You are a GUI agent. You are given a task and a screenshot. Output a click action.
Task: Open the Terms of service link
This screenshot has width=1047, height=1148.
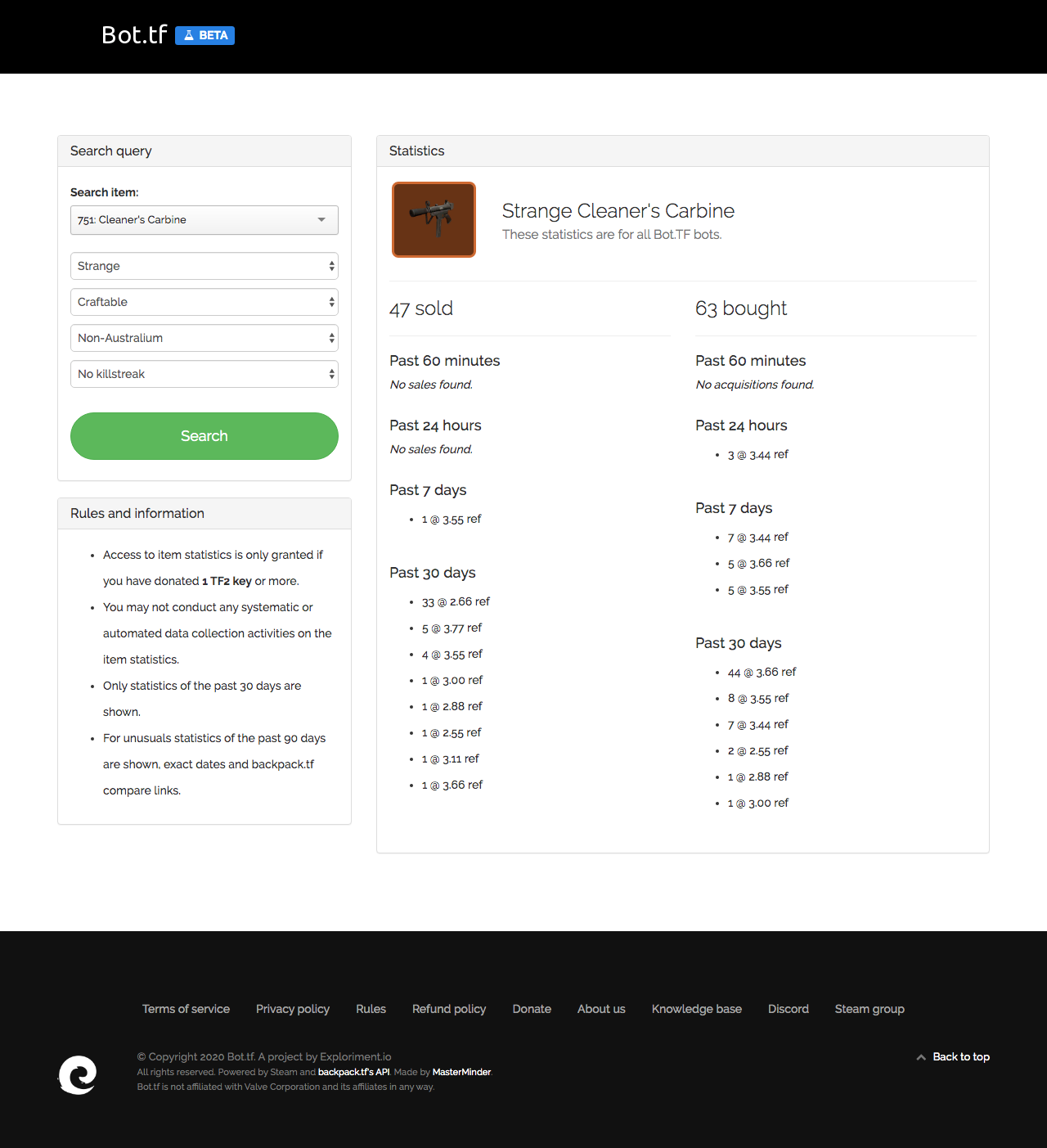coord(186,1009)
